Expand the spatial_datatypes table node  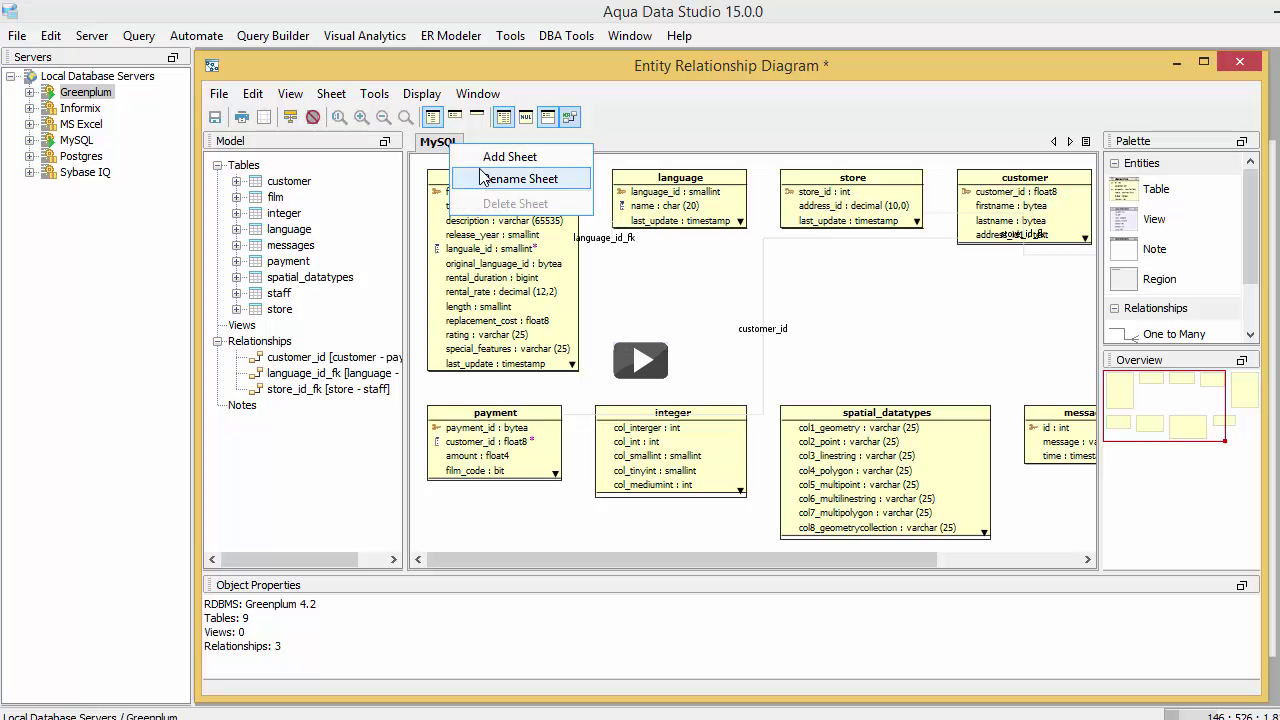pos(237,278)
